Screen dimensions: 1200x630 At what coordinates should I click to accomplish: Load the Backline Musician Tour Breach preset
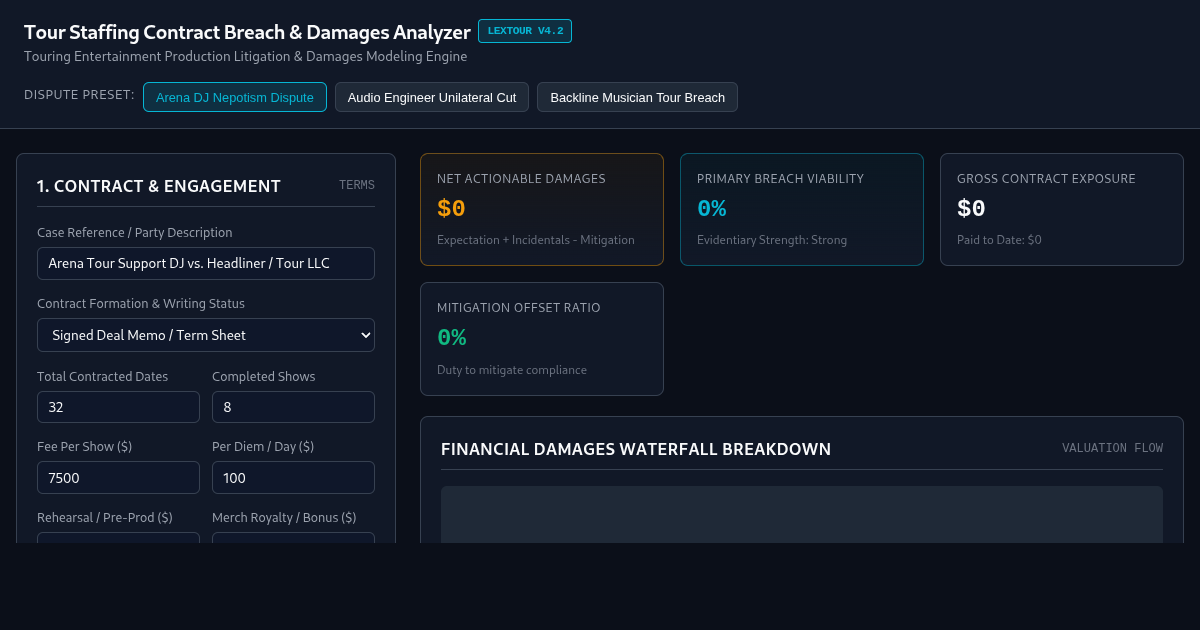(x=637, y=97)
